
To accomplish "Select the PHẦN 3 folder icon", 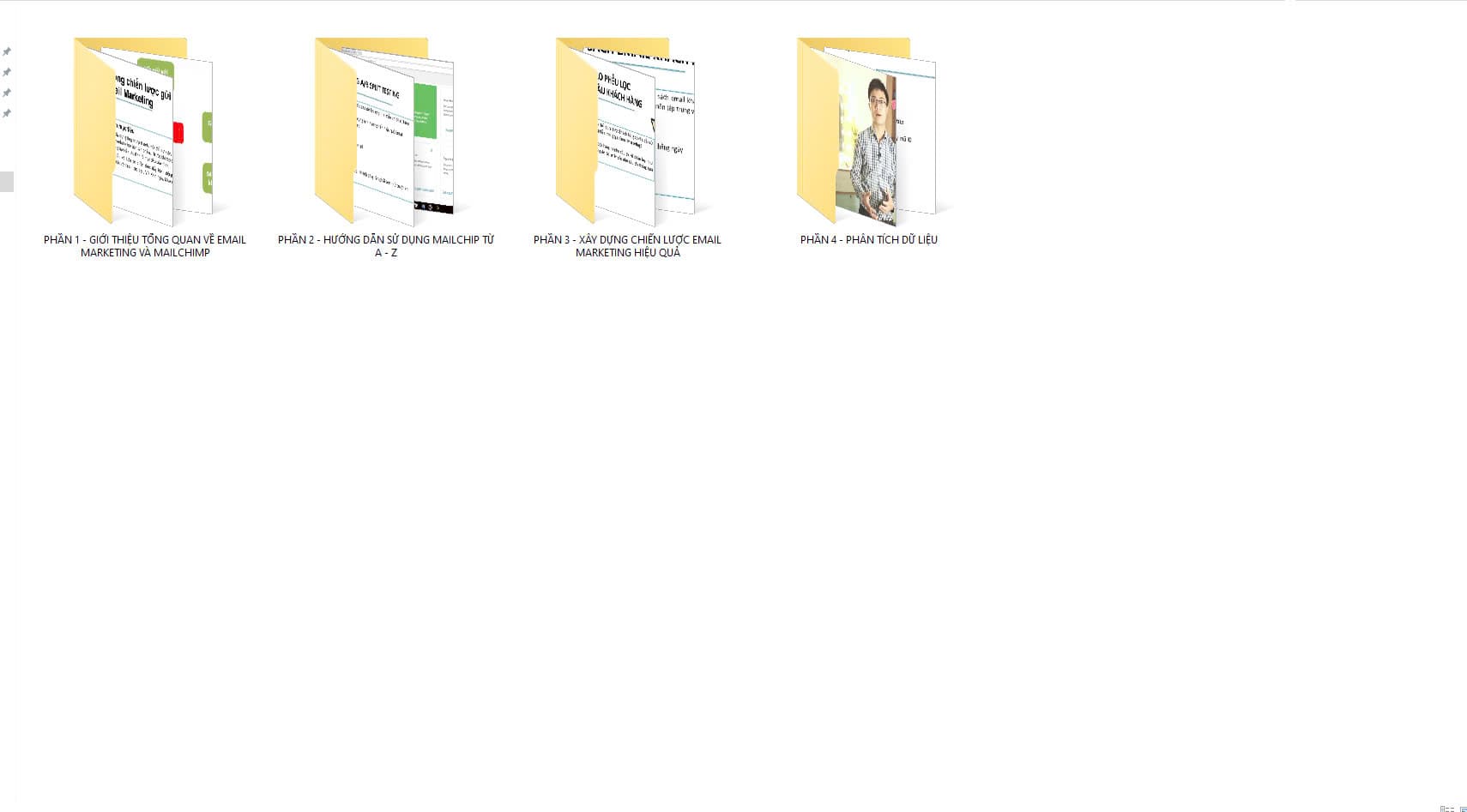I will point(625,131).
